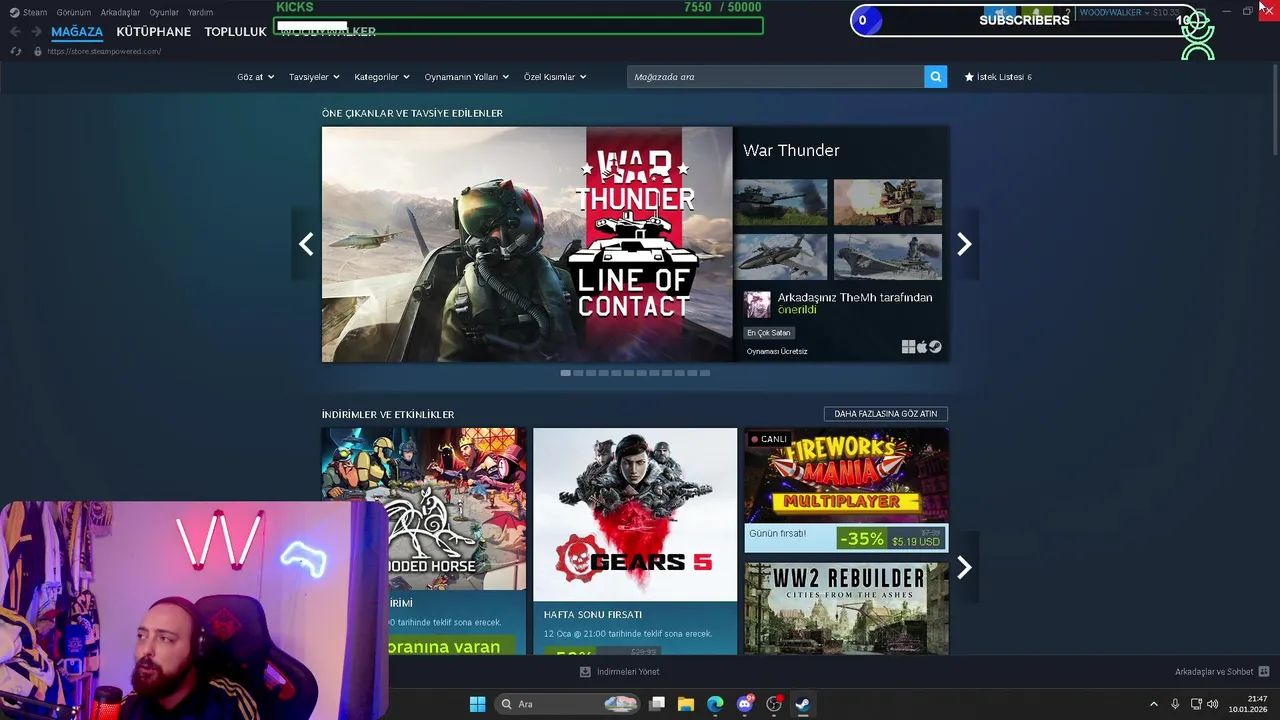Click the blue magnifier search button
1280x720 pixels.
point(935,76)
